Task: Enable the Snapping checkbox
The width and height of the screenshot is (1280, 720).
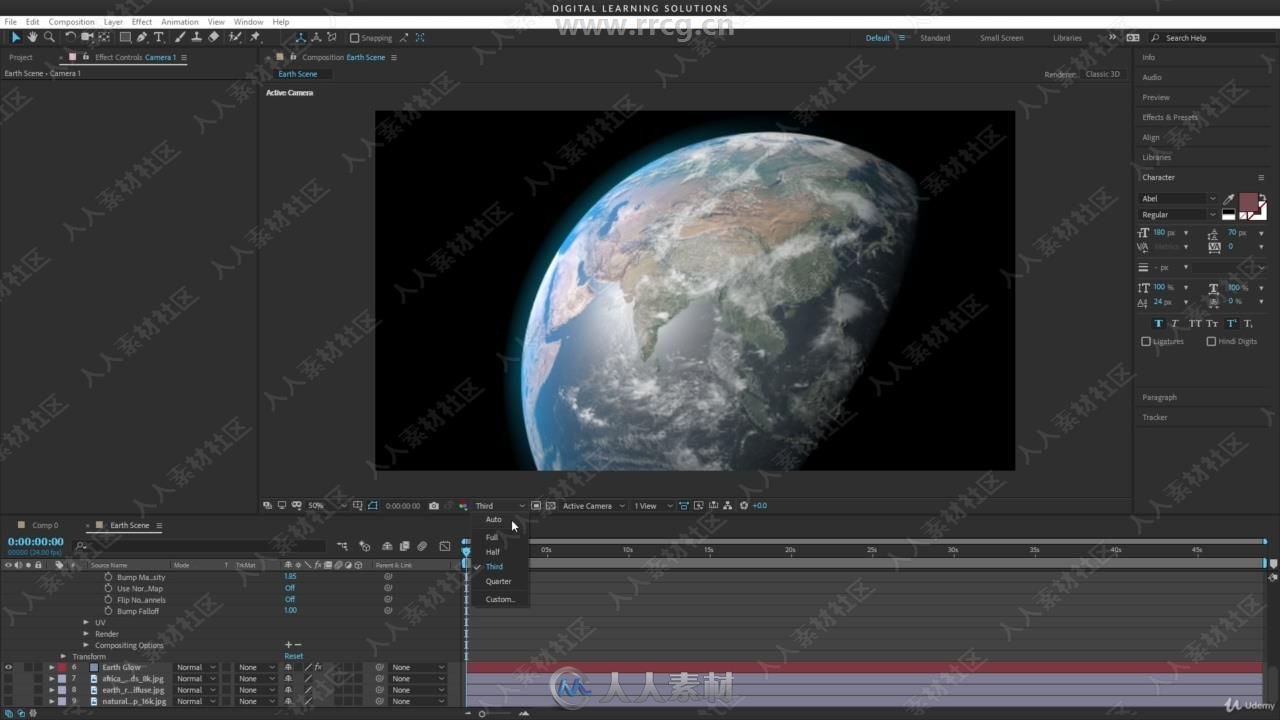Action: (x=354, y=38)
